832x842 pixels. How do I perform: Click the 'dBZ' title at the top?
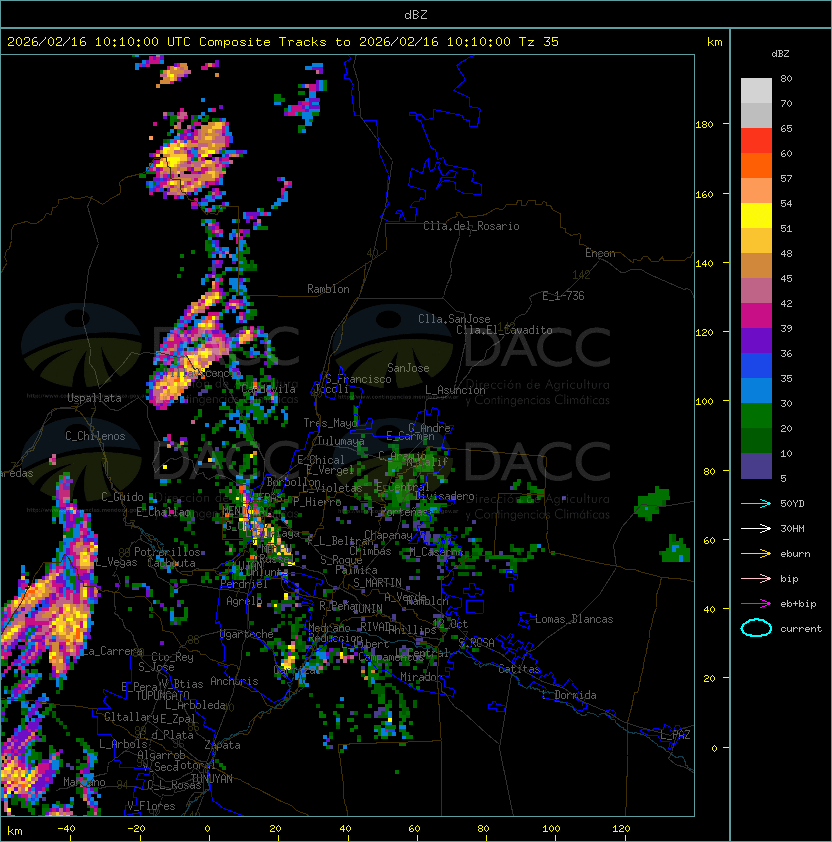coord(416,14)
